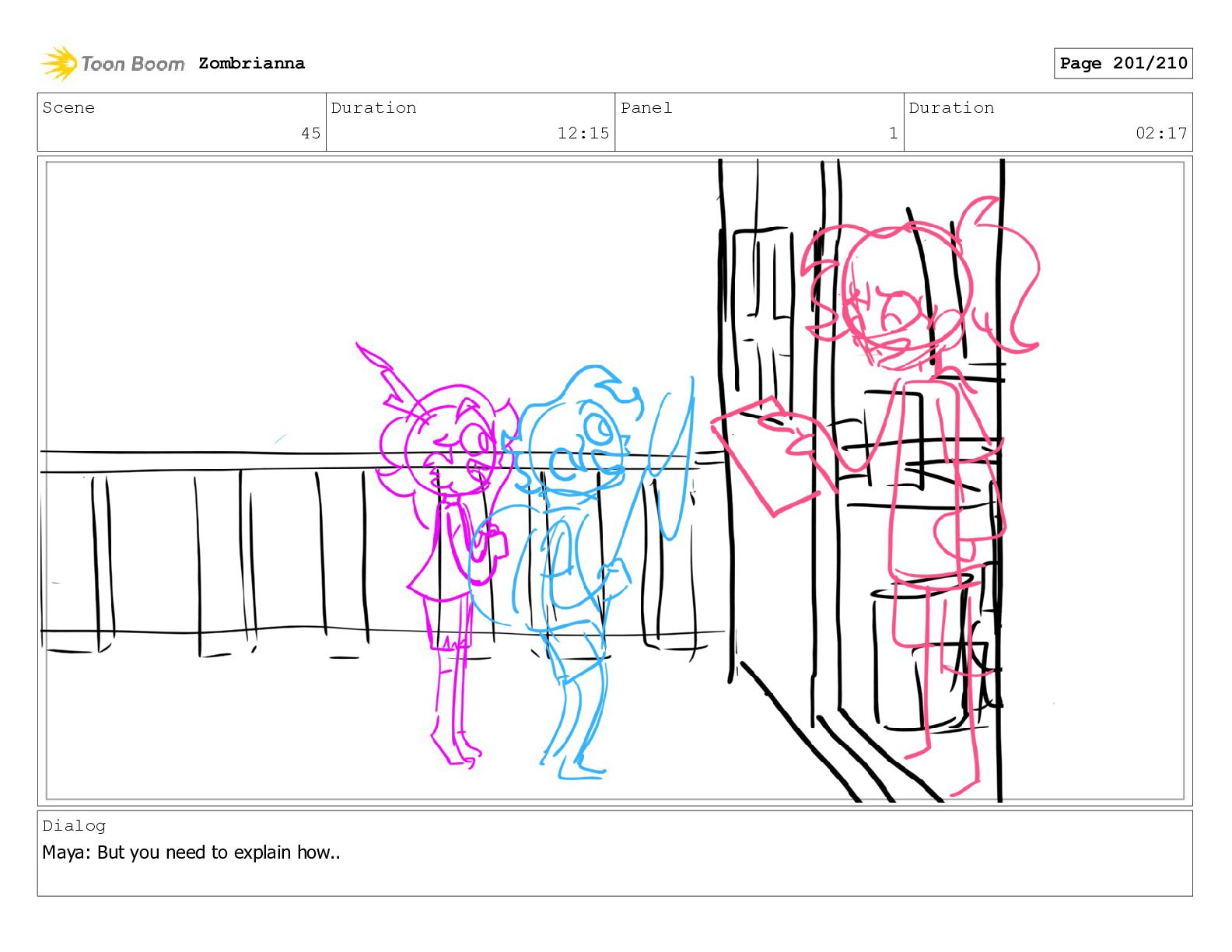This screenshot has width=1232, height=952.
Task: Select the scene number 45
Action: coord(311,133)
